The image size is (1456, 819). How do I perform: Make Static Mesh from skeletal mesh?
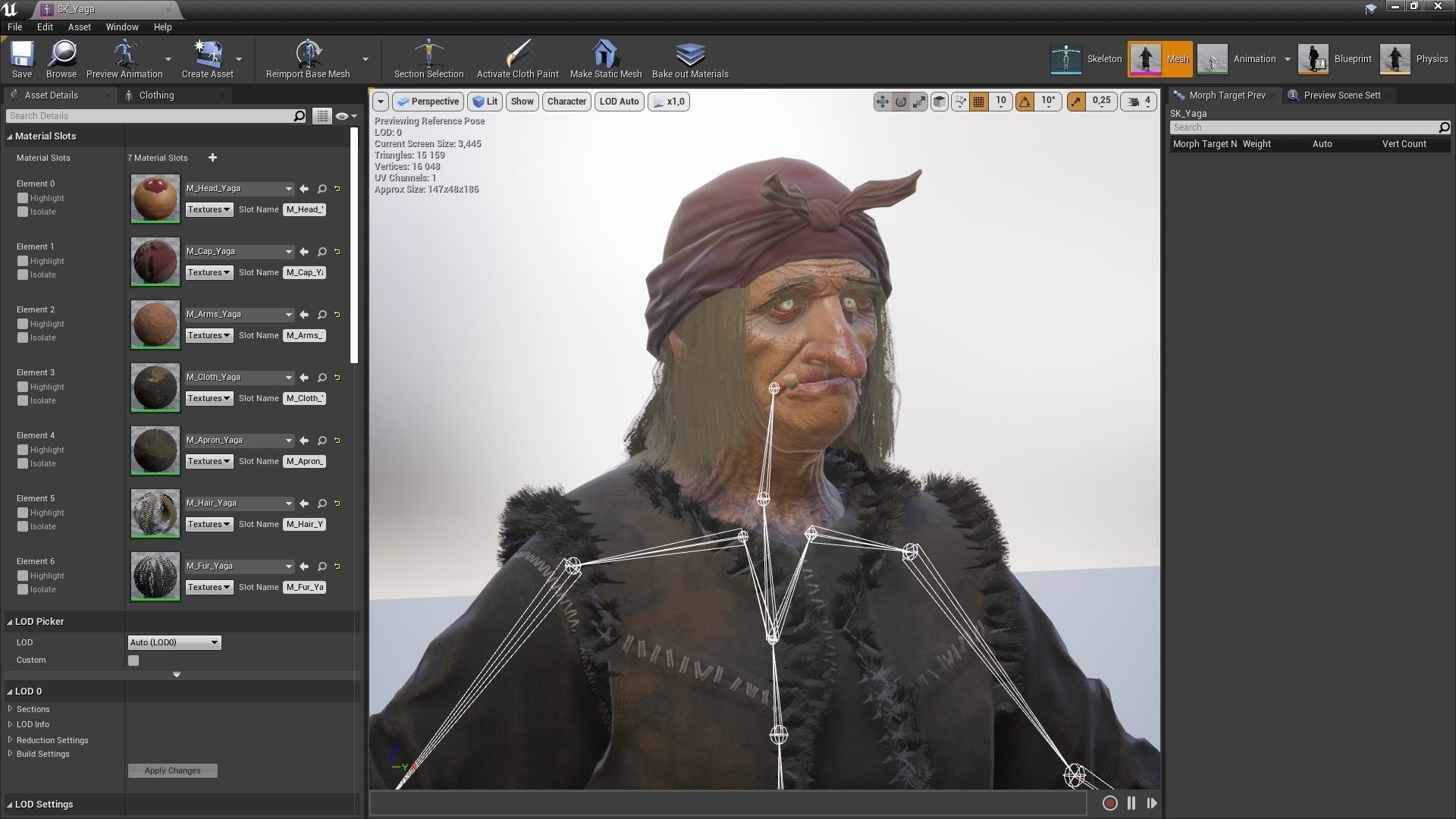pos(605,59)
